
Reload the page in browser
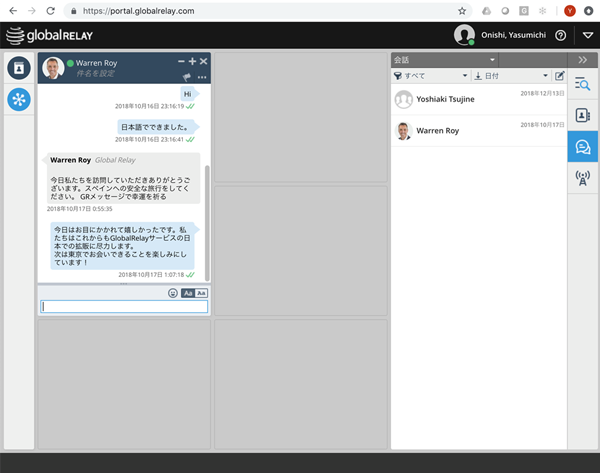(50, 11)
